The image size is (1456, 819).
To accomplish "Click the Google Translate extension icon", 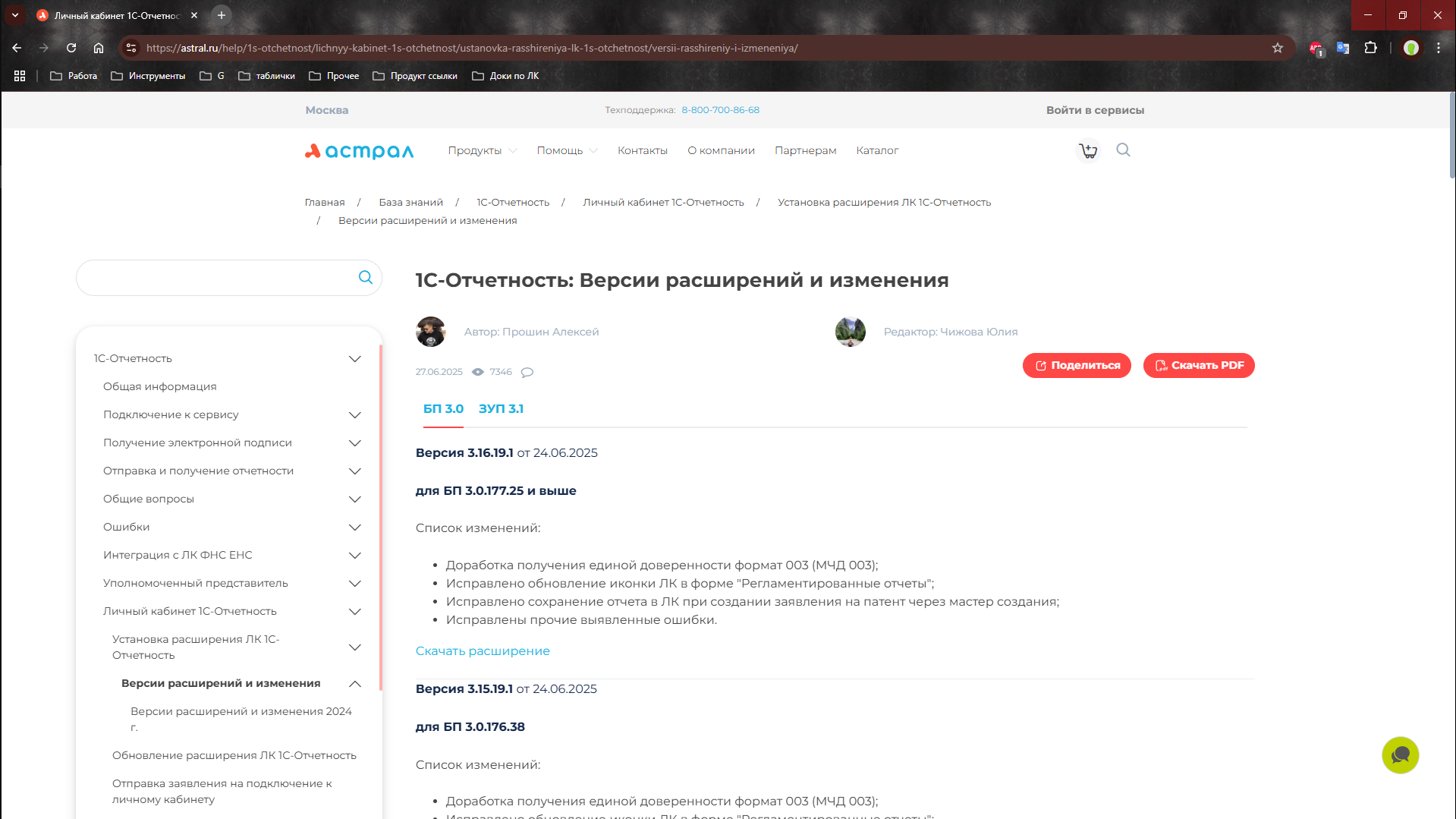I will (x=1343, y=48).
